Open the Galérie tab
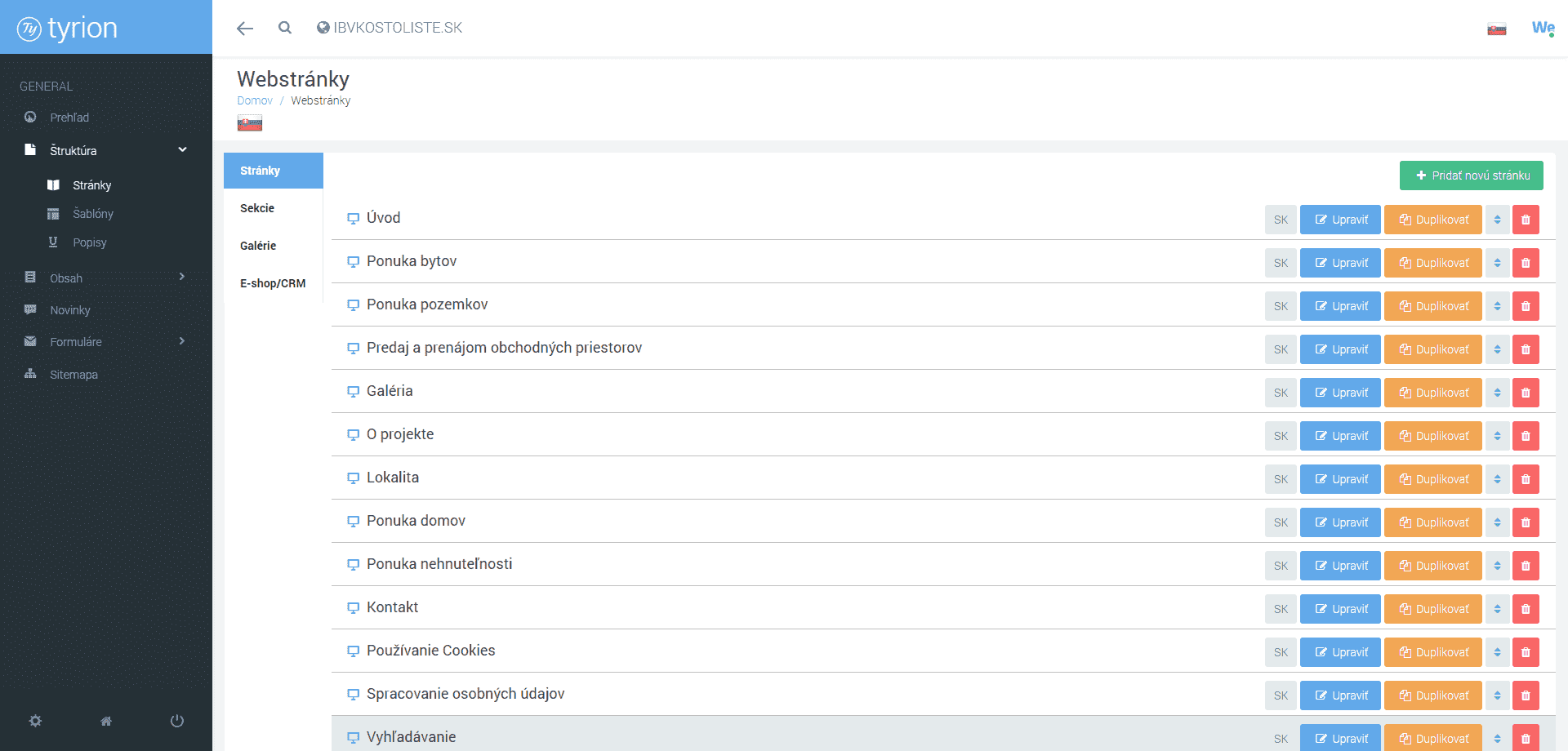 [258, 246]
